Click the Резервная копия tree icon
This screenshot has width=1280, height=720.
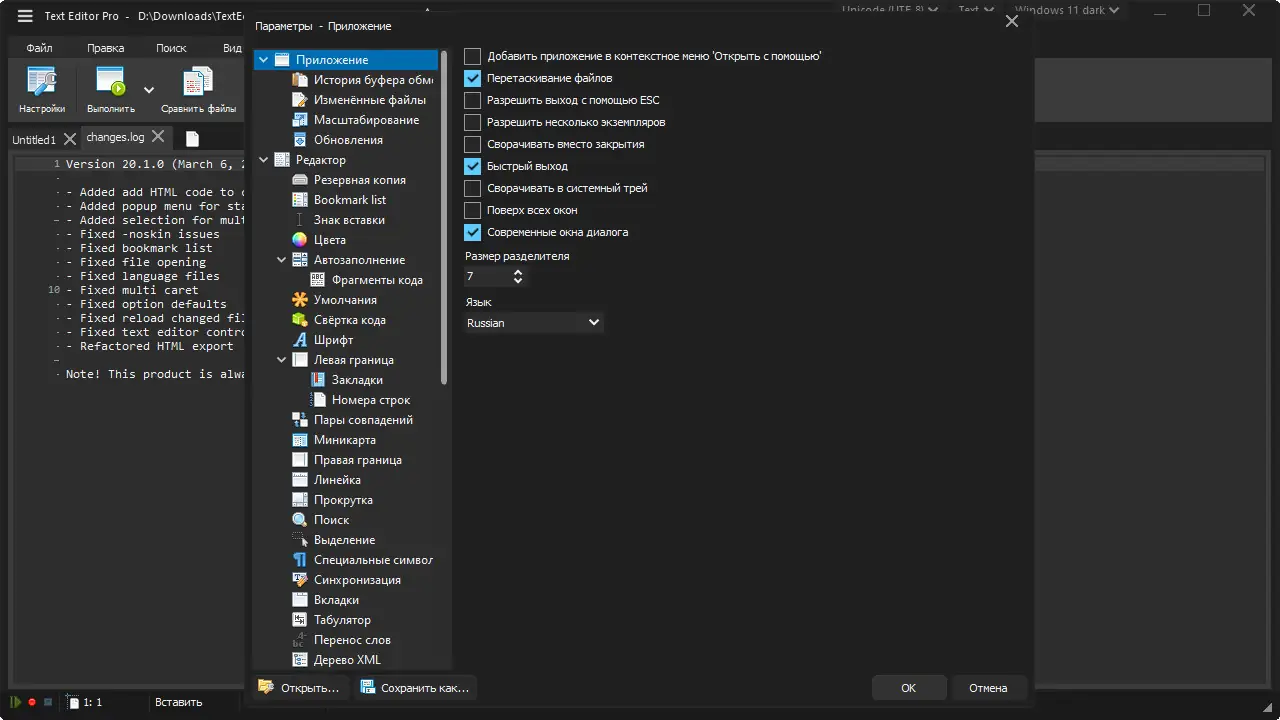[x=299, y=180]
